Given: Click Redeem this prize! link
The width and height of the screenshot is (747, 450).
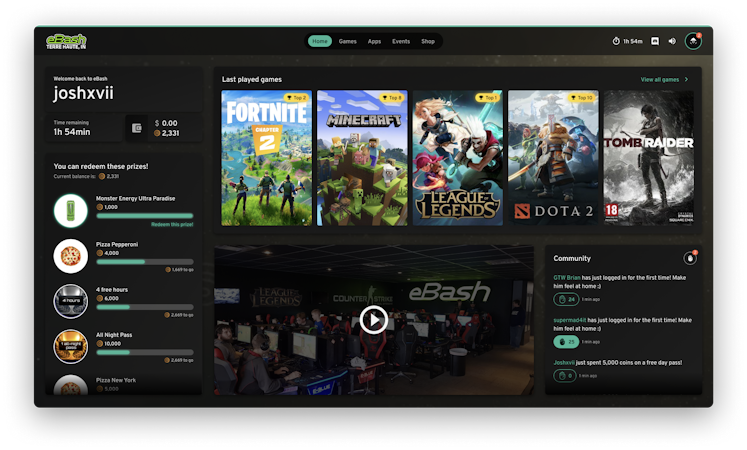Looking at the screenshot, I should [x=172, y=224].
